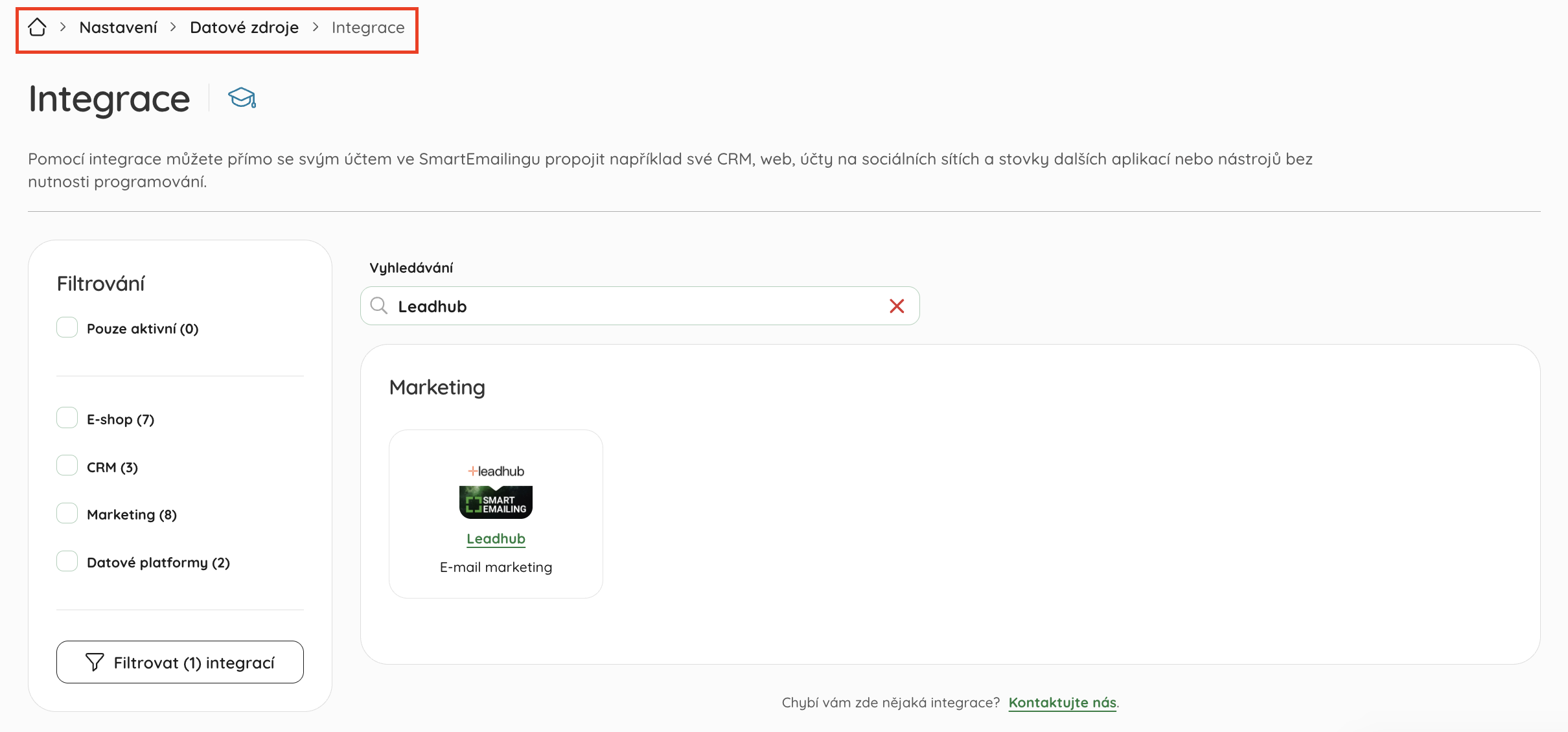Screen dimensions: 1568x732
Task: Toggle the Pouze aktivní (0) checkbox
Action: (67, 328)
